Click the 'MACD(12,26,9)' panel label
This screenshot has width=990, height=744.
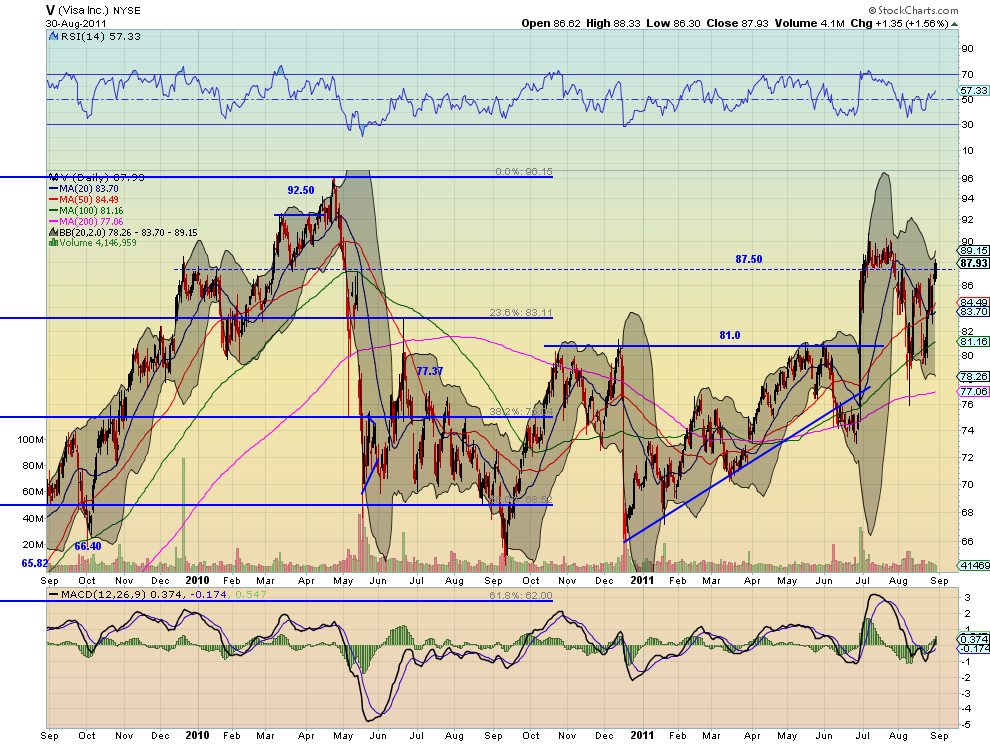(x=104, y=595)
